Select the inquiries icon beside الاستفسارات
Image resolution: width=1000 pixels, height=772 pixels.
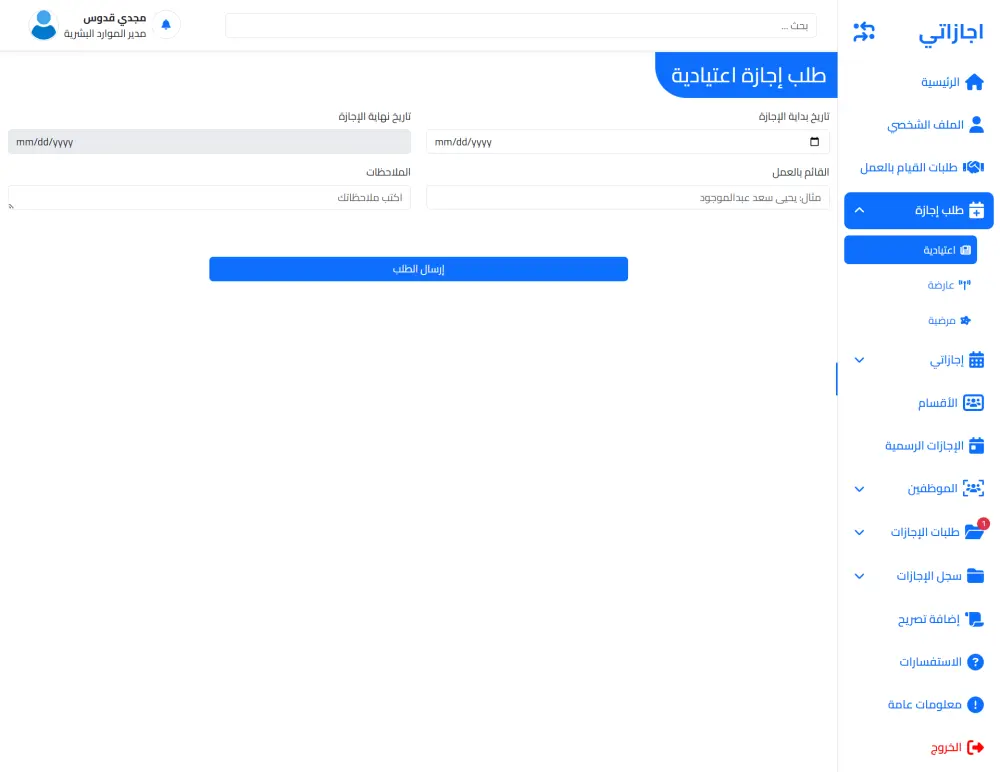(973, 661)
